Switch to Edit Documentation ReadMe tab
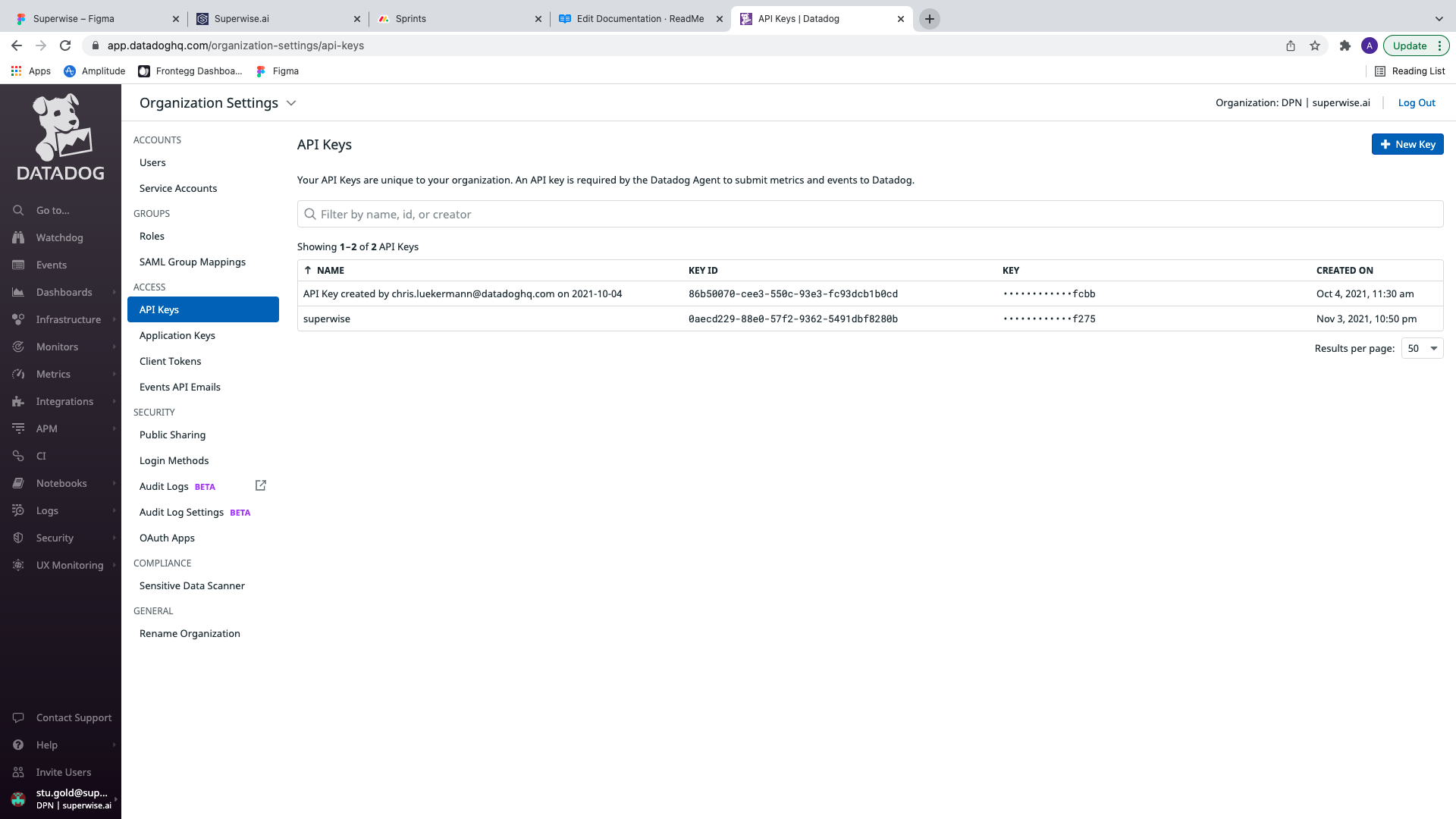Viewport: 1456px width, 819px height. click(639, 18)
